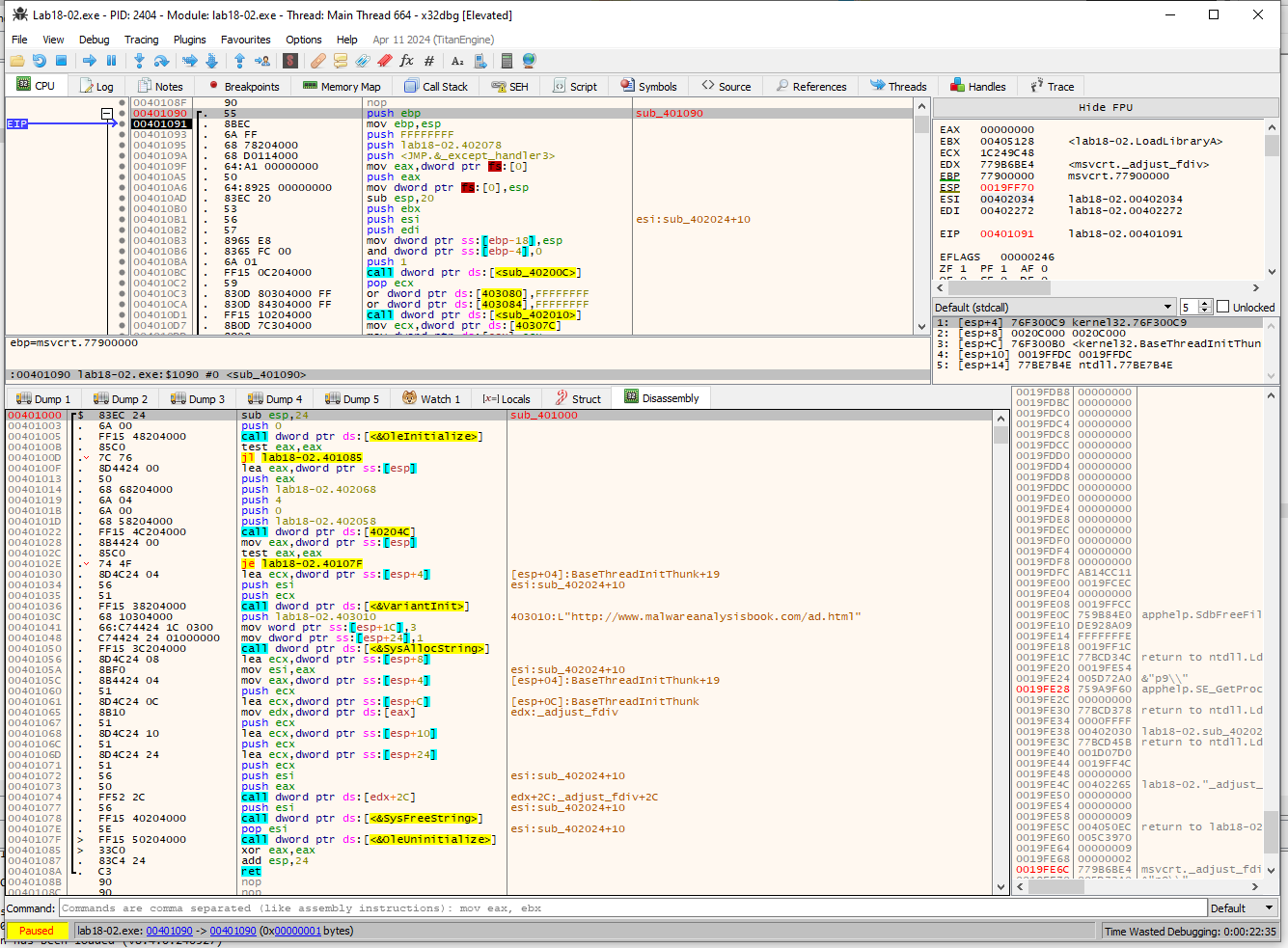Stop debugging with the blue square icon
Image resolution: width=1288 pixels, height=948 pixels.
tap(62, 61)
